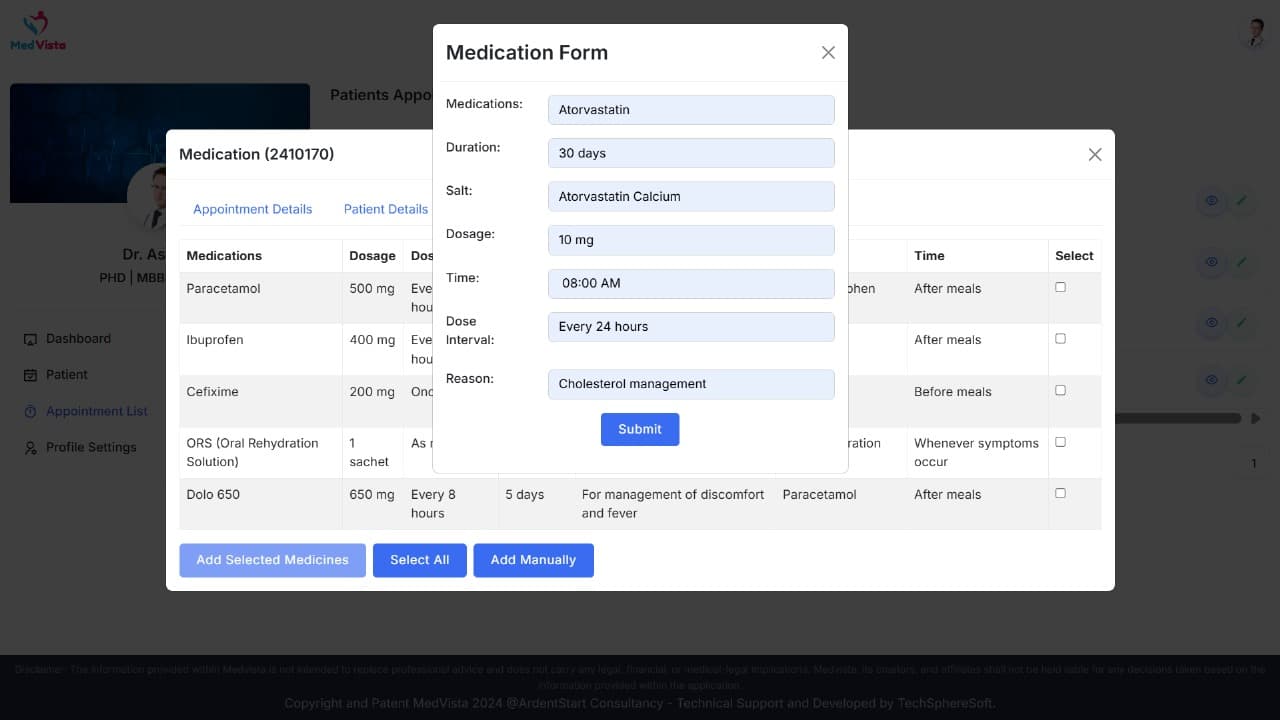Click the "500 mg" dosage cell

(x=372, y=298)
